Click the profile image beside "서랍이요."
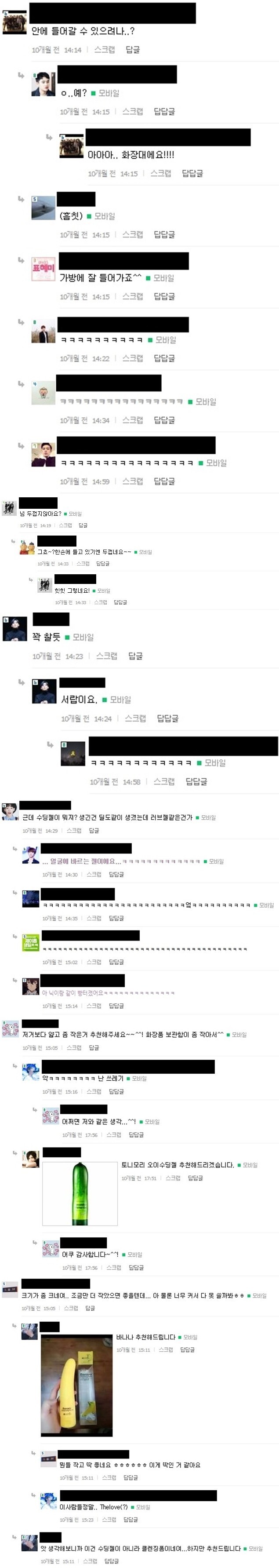The width and height of the screenshot is (279, 1568). [x=44, y=692]
